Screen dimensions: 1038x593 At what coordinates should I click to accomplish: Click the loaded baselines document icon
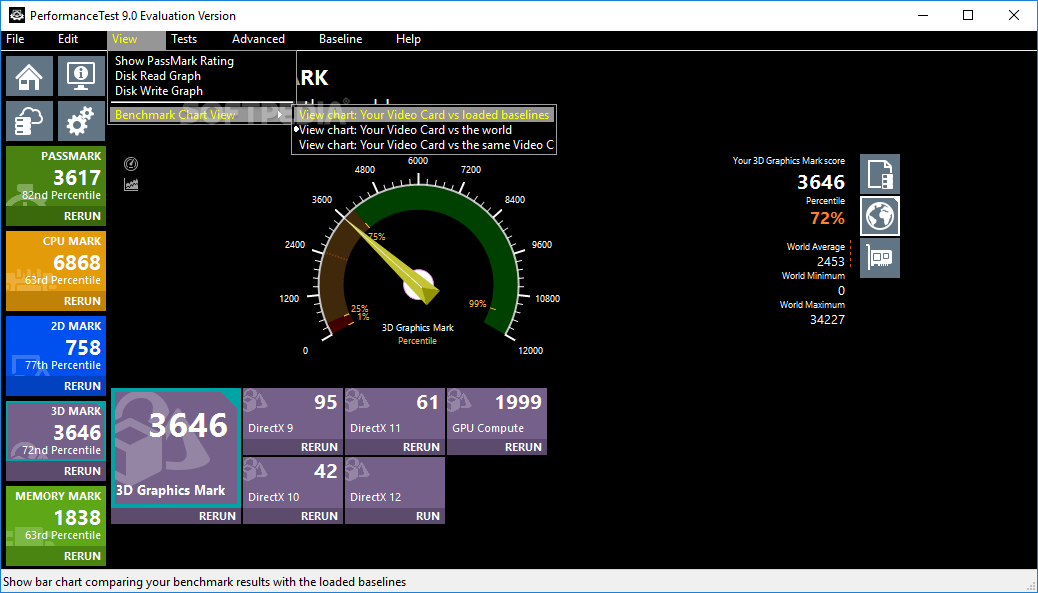[880, 174]
